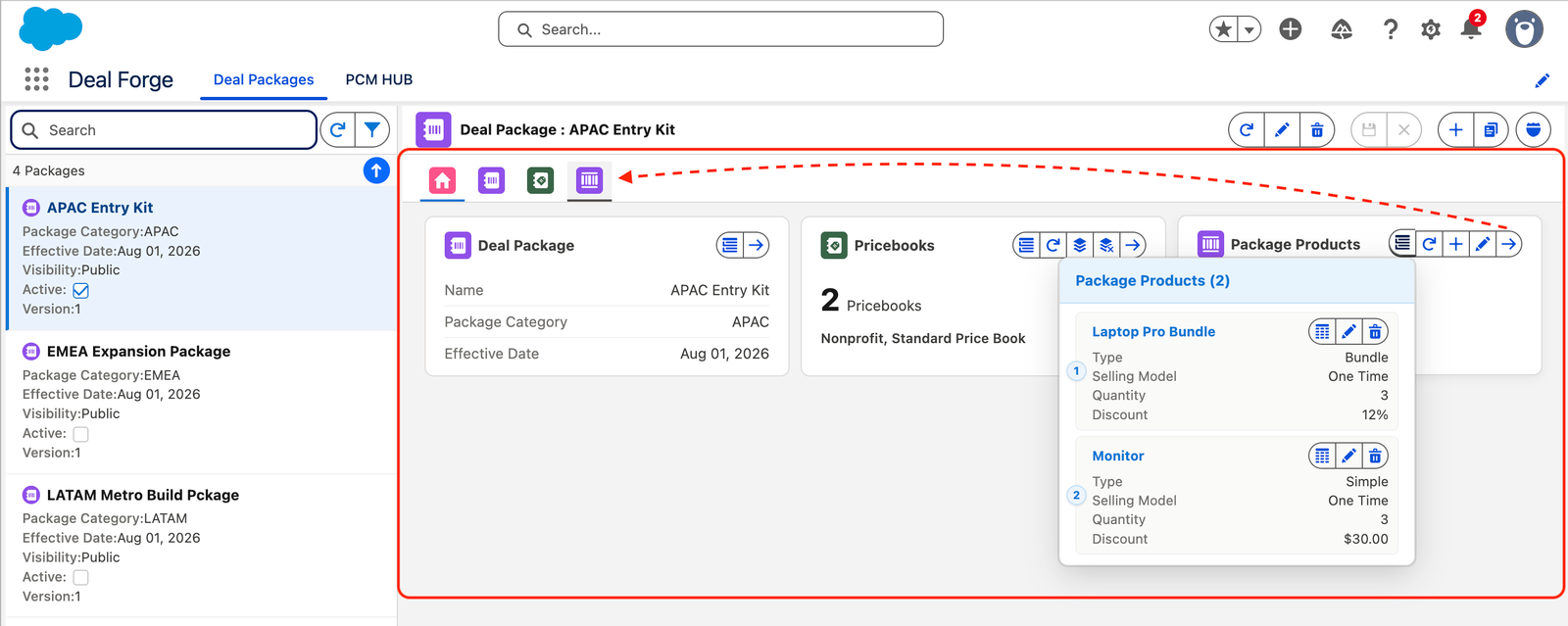Open the global actions plus menu
Screen dimensions: 1568x626
[x=1291, y=29]
